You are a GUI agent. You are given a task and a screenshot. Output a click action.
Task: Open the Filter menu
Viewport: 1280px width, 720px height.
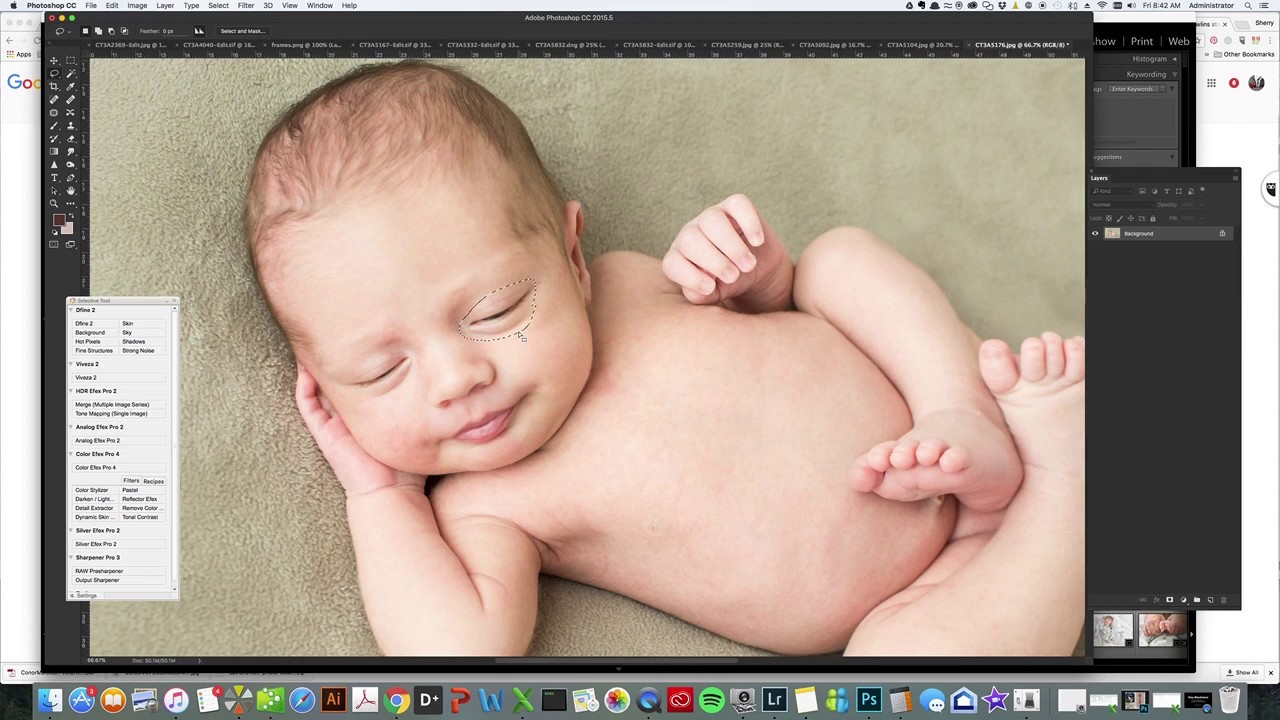[245, 6]
